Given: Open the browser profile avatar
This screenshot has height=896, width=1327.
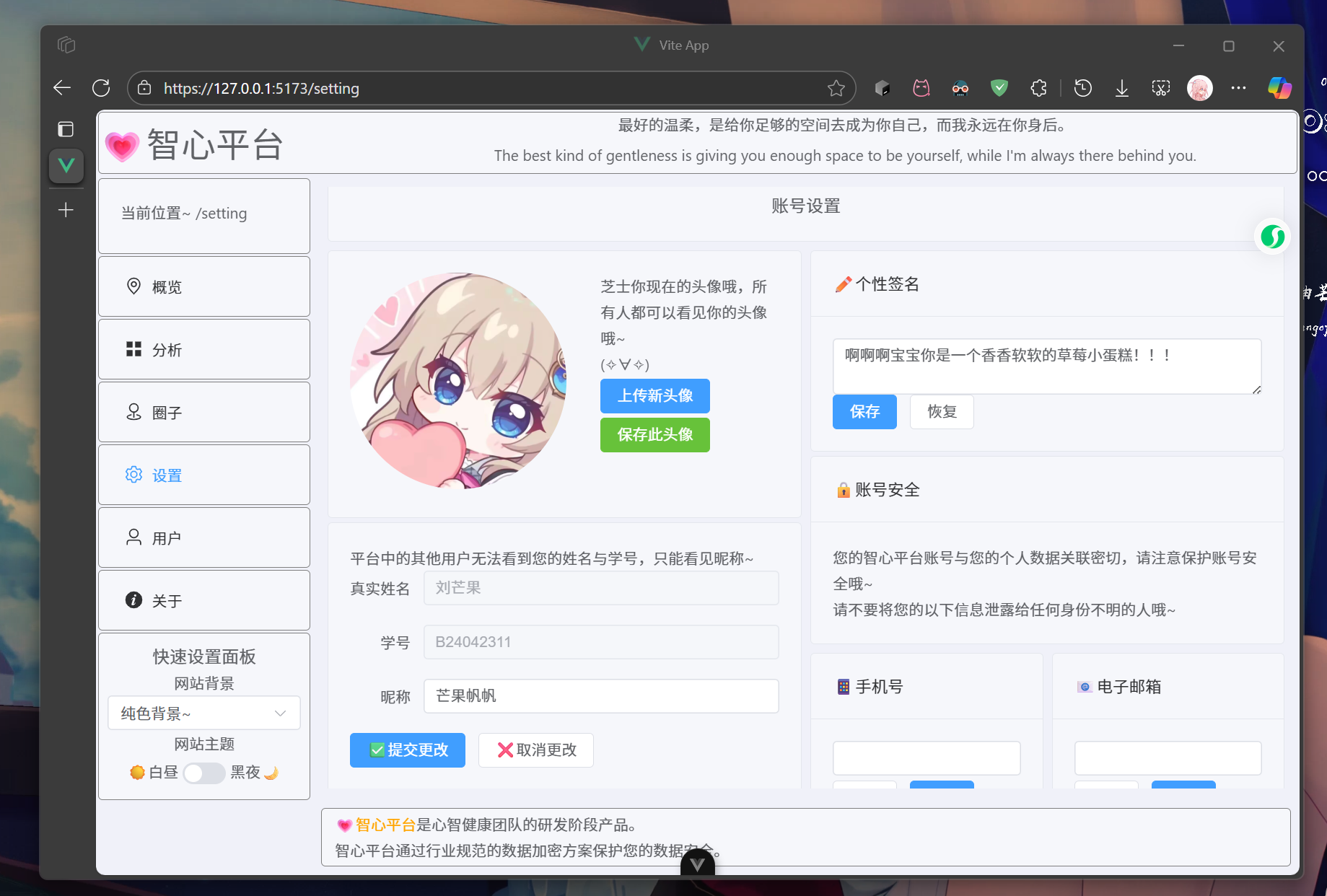Looking at the screenshot, I should pyautogui.click(x=1199, y=88).
